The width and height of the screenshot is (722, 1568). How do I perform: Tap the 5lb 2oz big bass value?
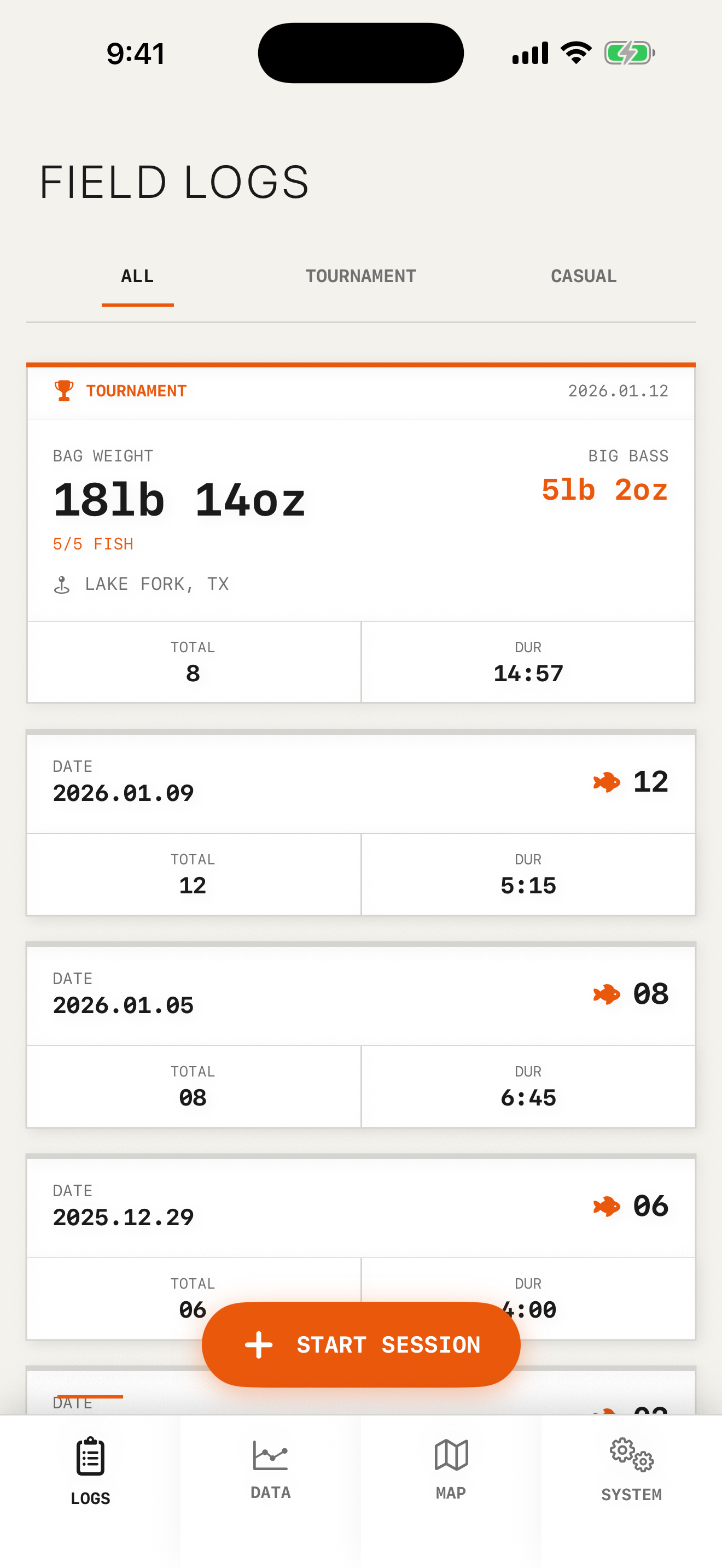click(x=604, y=490)
